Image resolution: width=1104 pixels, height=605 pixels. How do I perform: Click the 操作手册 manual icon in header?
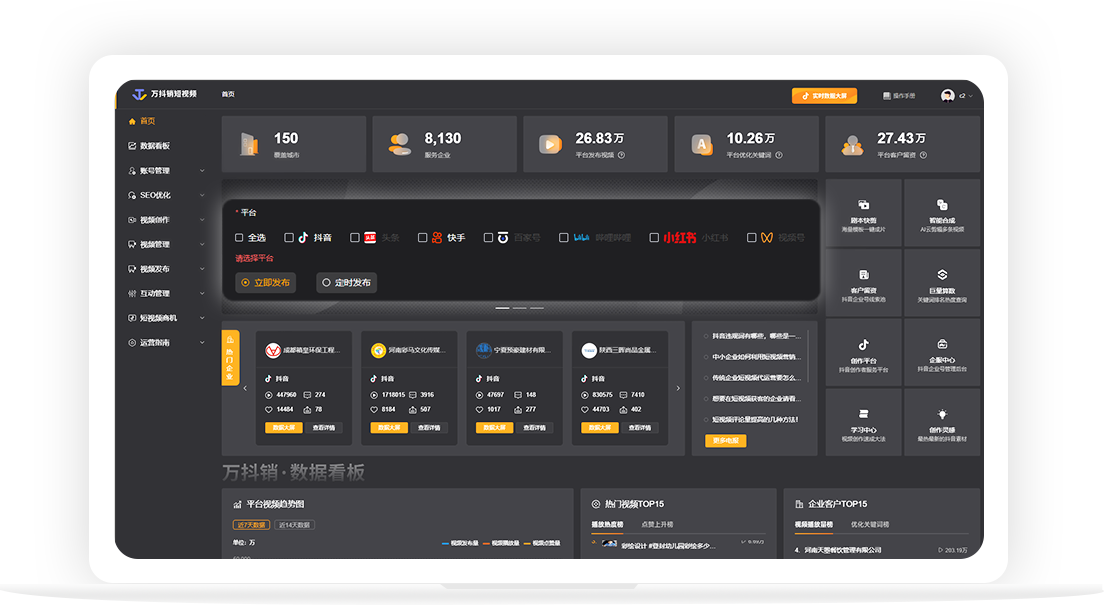pyautogui.click(x=886, y=96)
